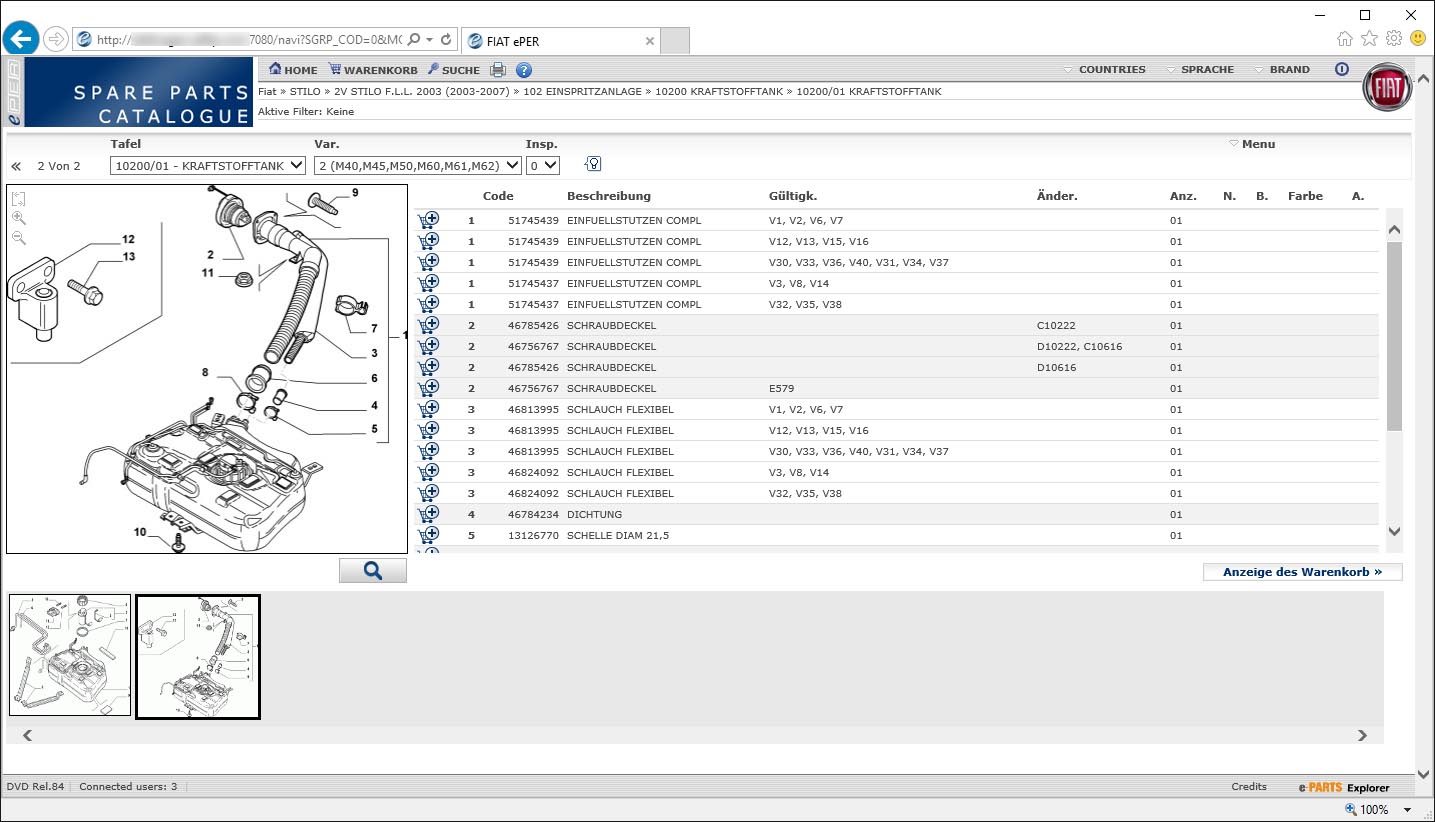
Task: Expand the COUNTRIES menu
Action: (1111, 70)
